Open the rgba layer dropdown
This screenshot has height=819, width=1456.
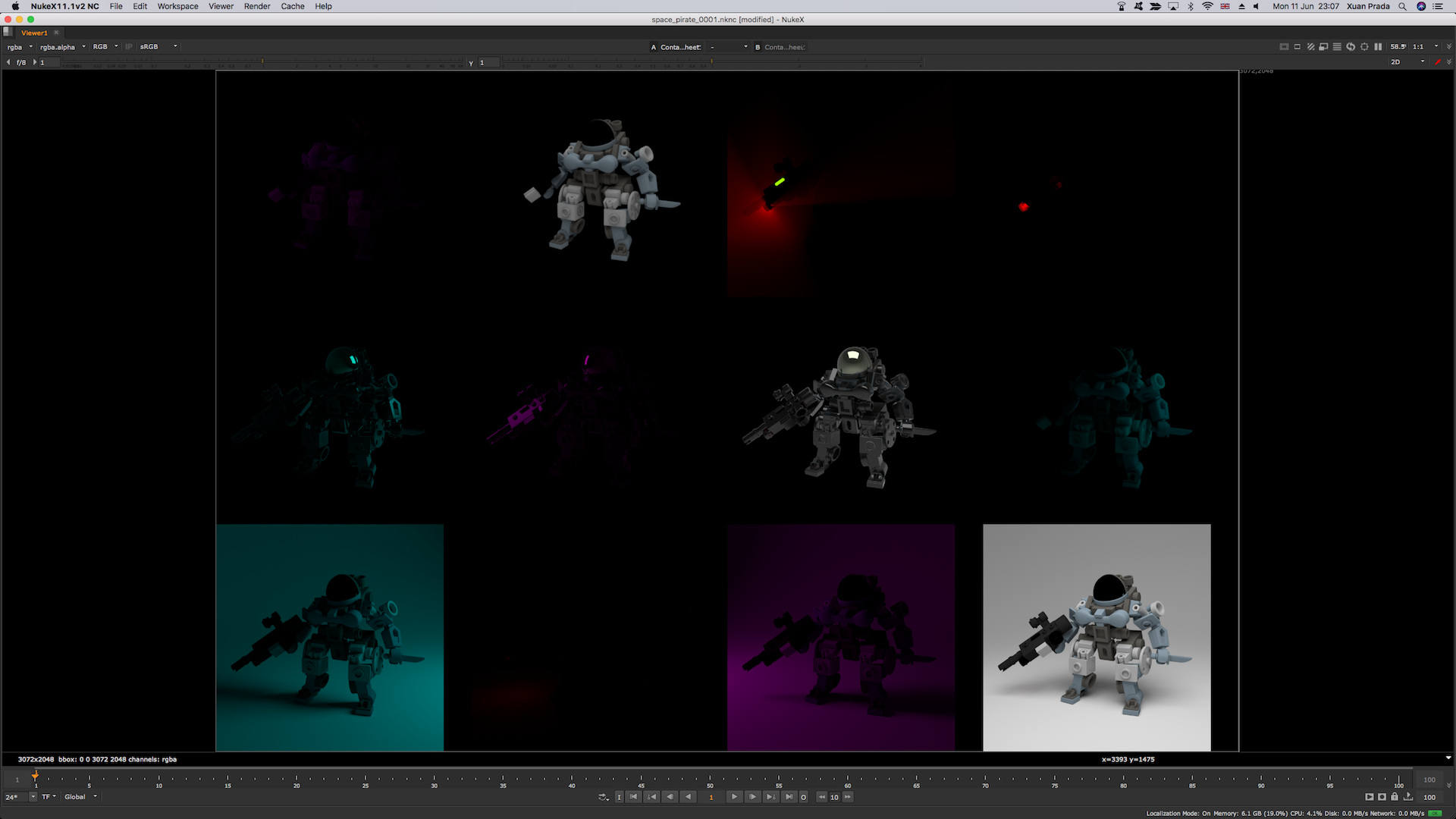coord(20,47)
